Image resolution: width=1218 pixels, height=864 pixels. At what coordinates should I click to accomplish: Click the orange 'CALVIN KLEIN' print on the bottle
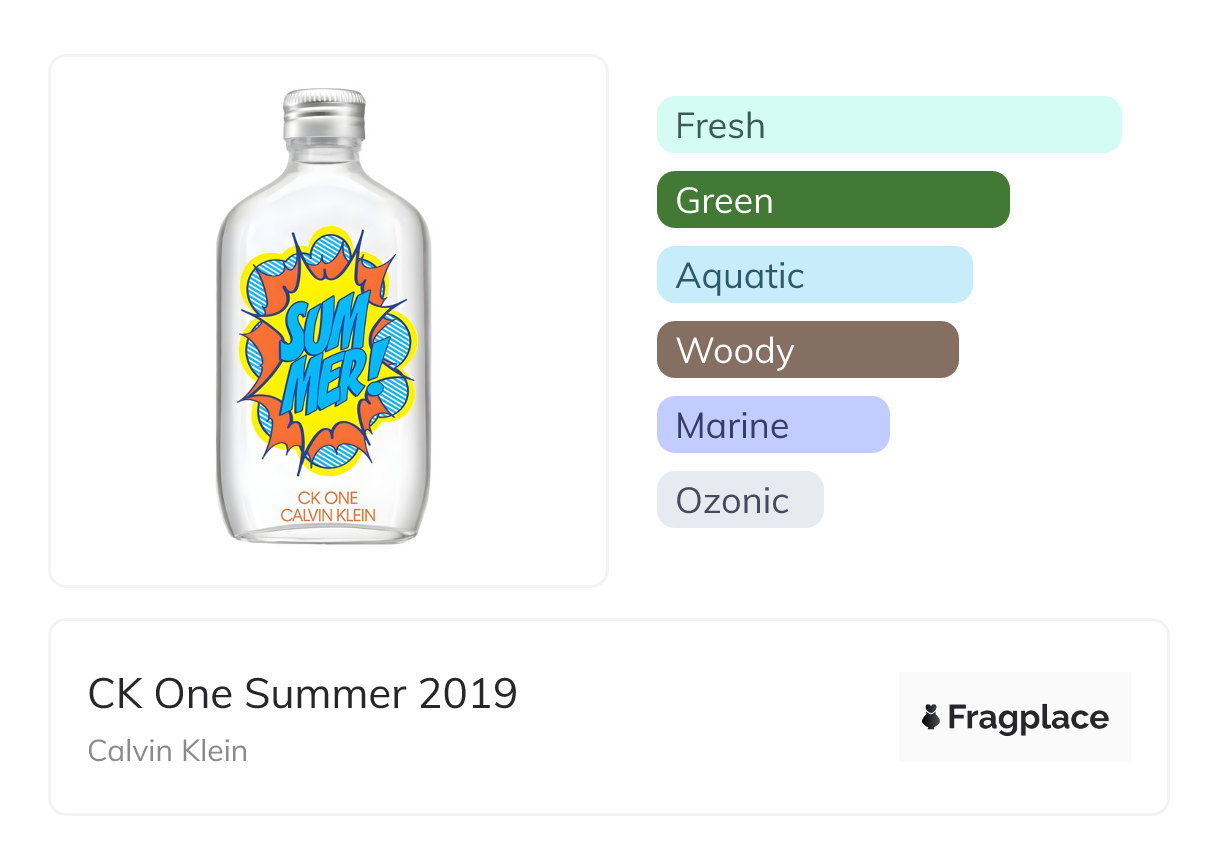tap(328, 515)
